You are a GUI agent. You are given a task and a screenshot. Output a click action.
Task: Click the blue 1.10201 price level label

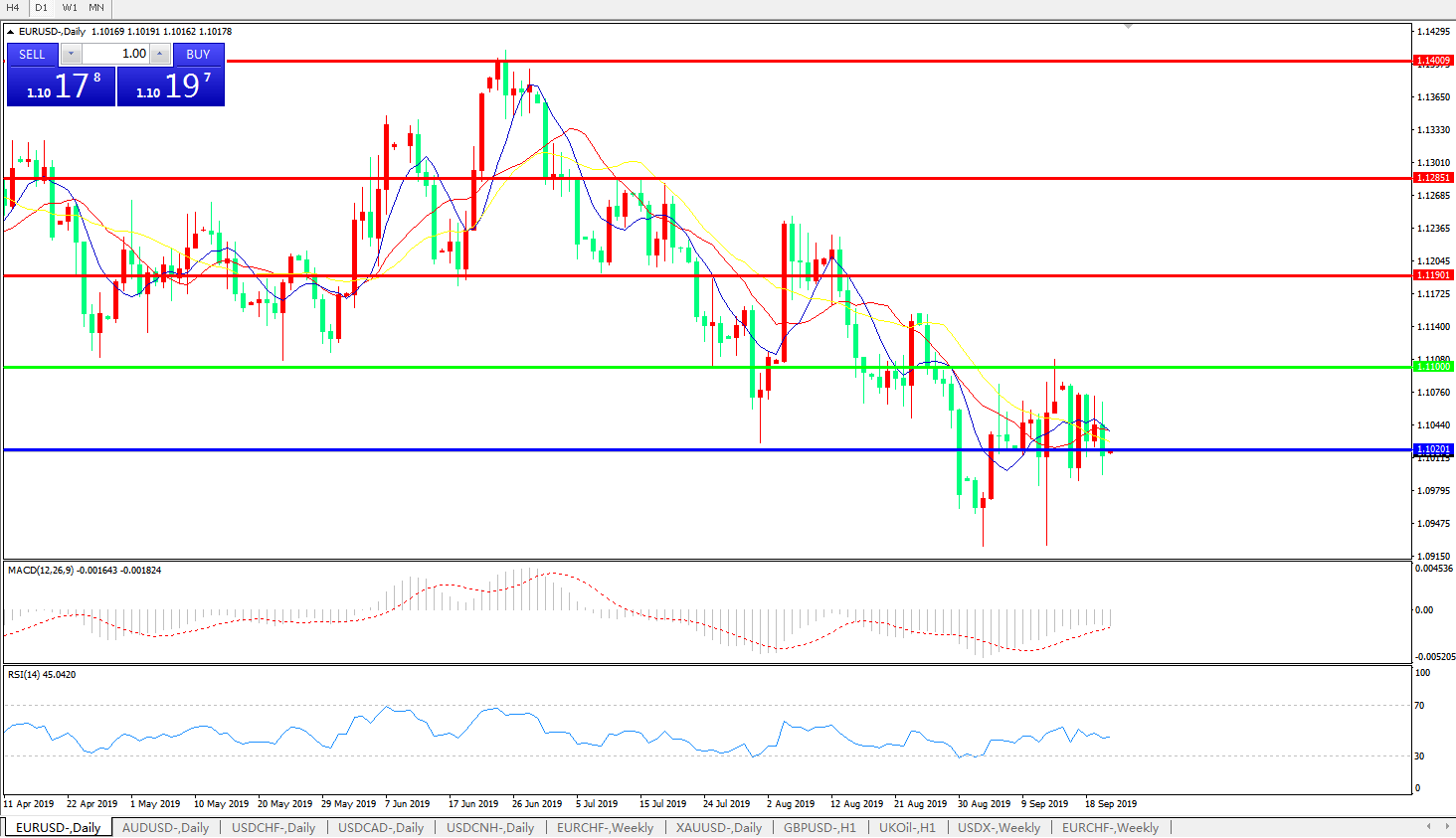click(1433, 449)
